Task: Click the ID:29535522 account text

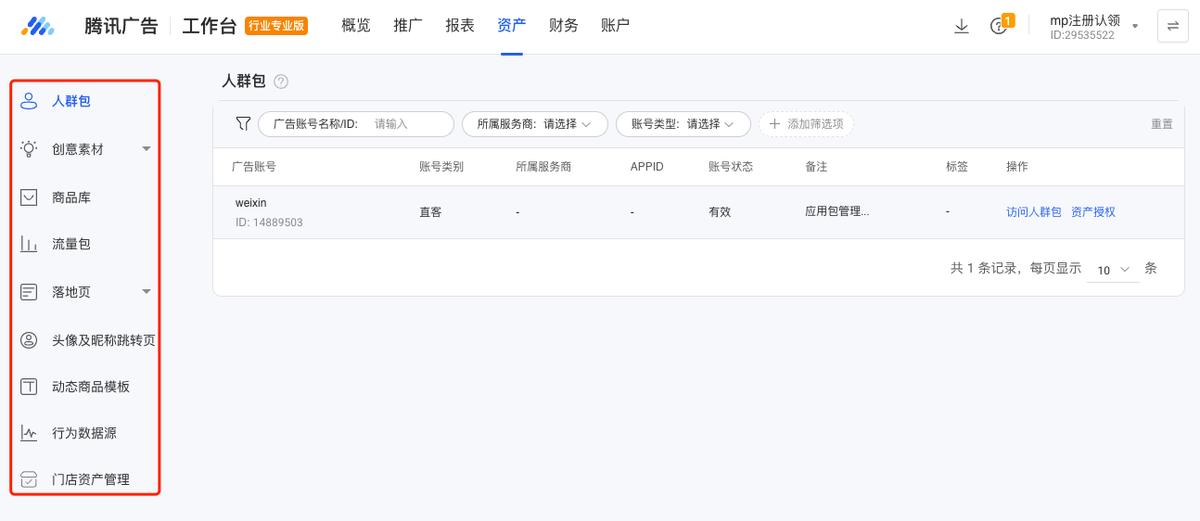Action: click(1082, 35)
